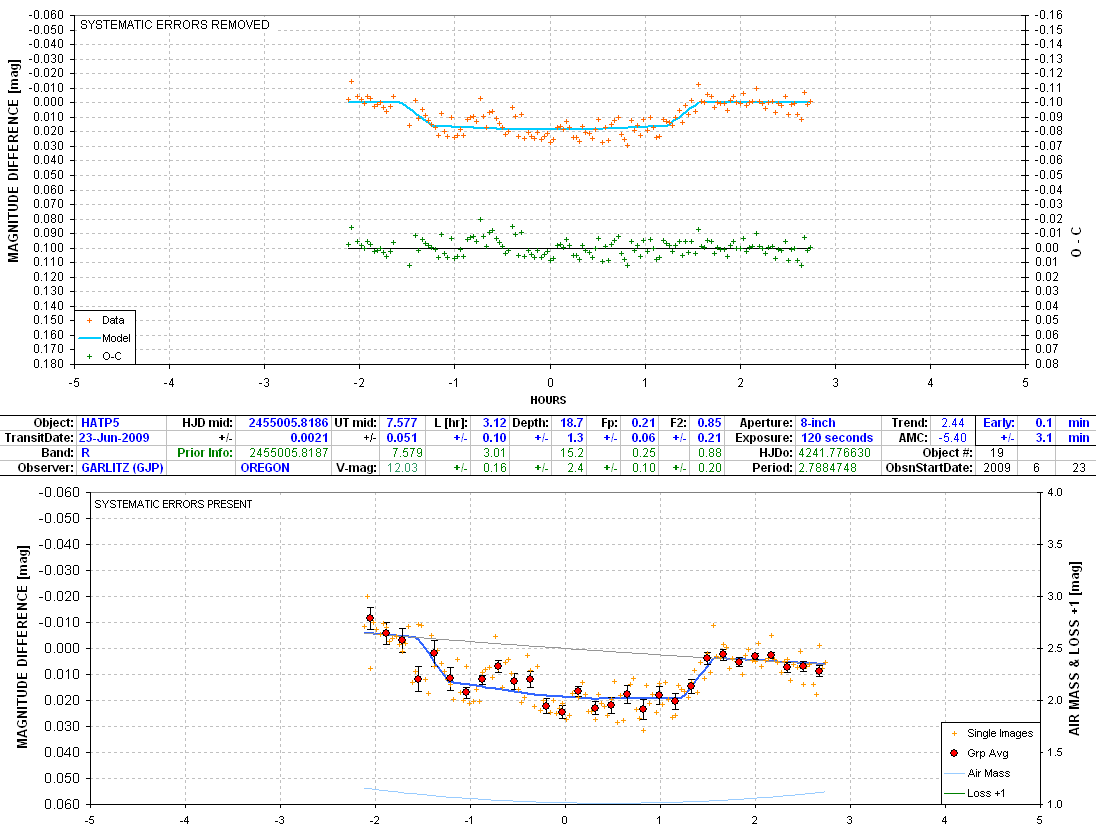Select the OREGON location cell

pyautogui.click(x=265, y=467)
